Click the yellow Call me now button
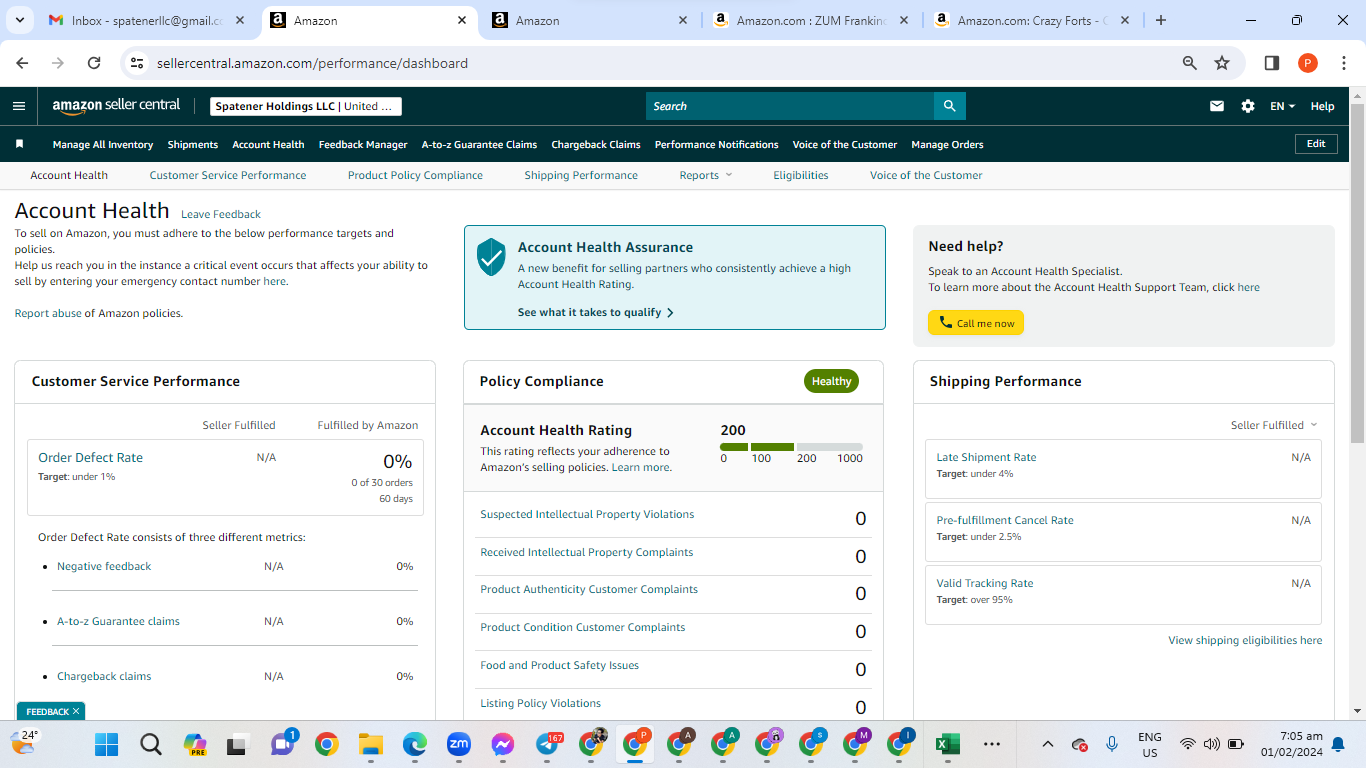 (976, 323)
